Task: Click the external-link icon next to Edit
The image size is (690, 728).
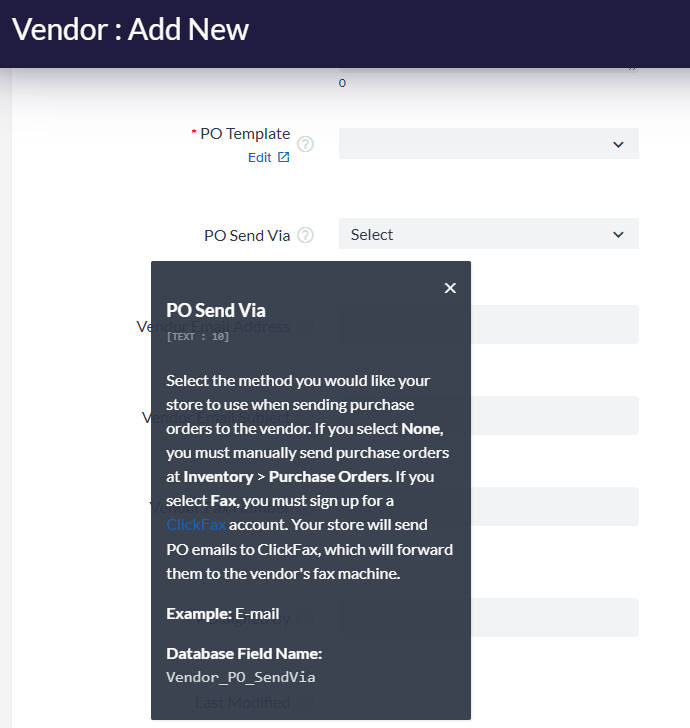Action: coord(284,157)
